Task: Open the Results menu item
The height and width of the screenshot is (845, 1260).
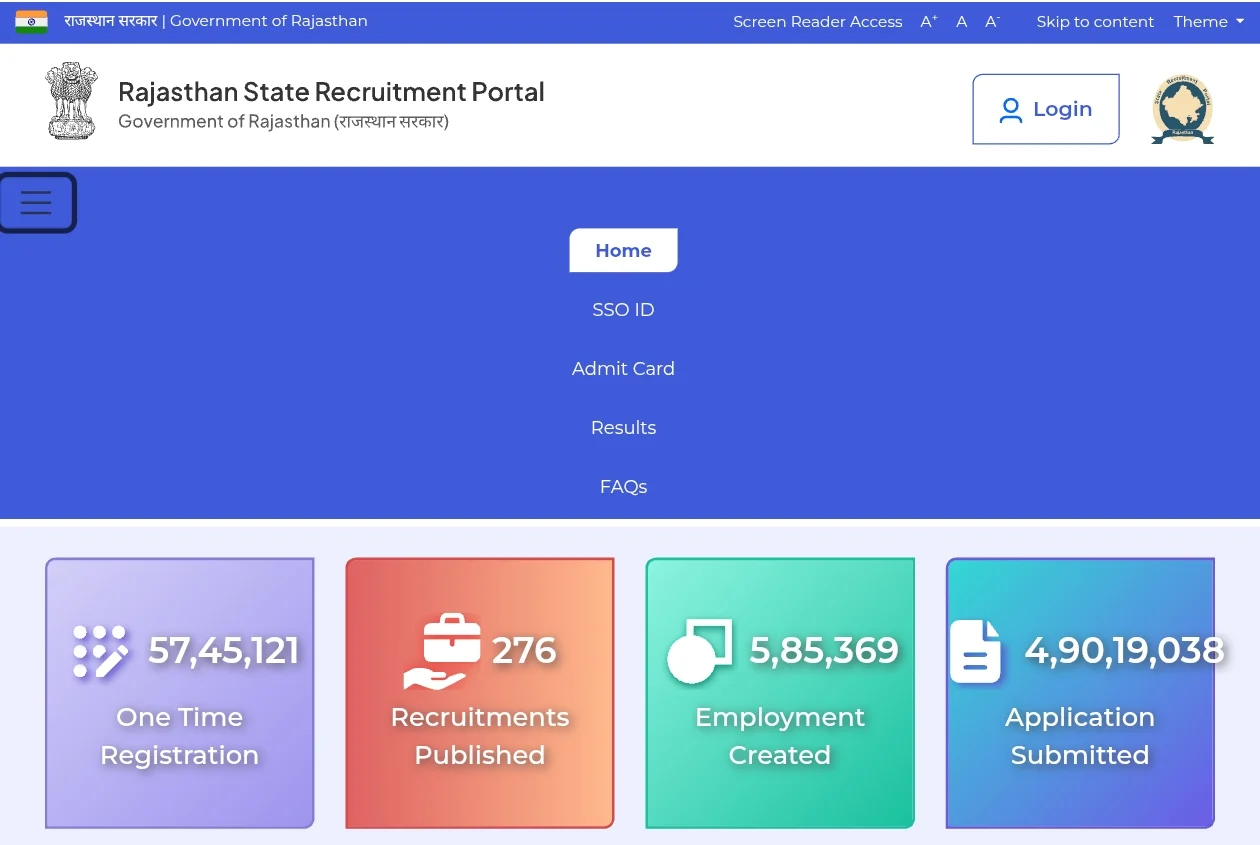Action: tap(623, 428)
